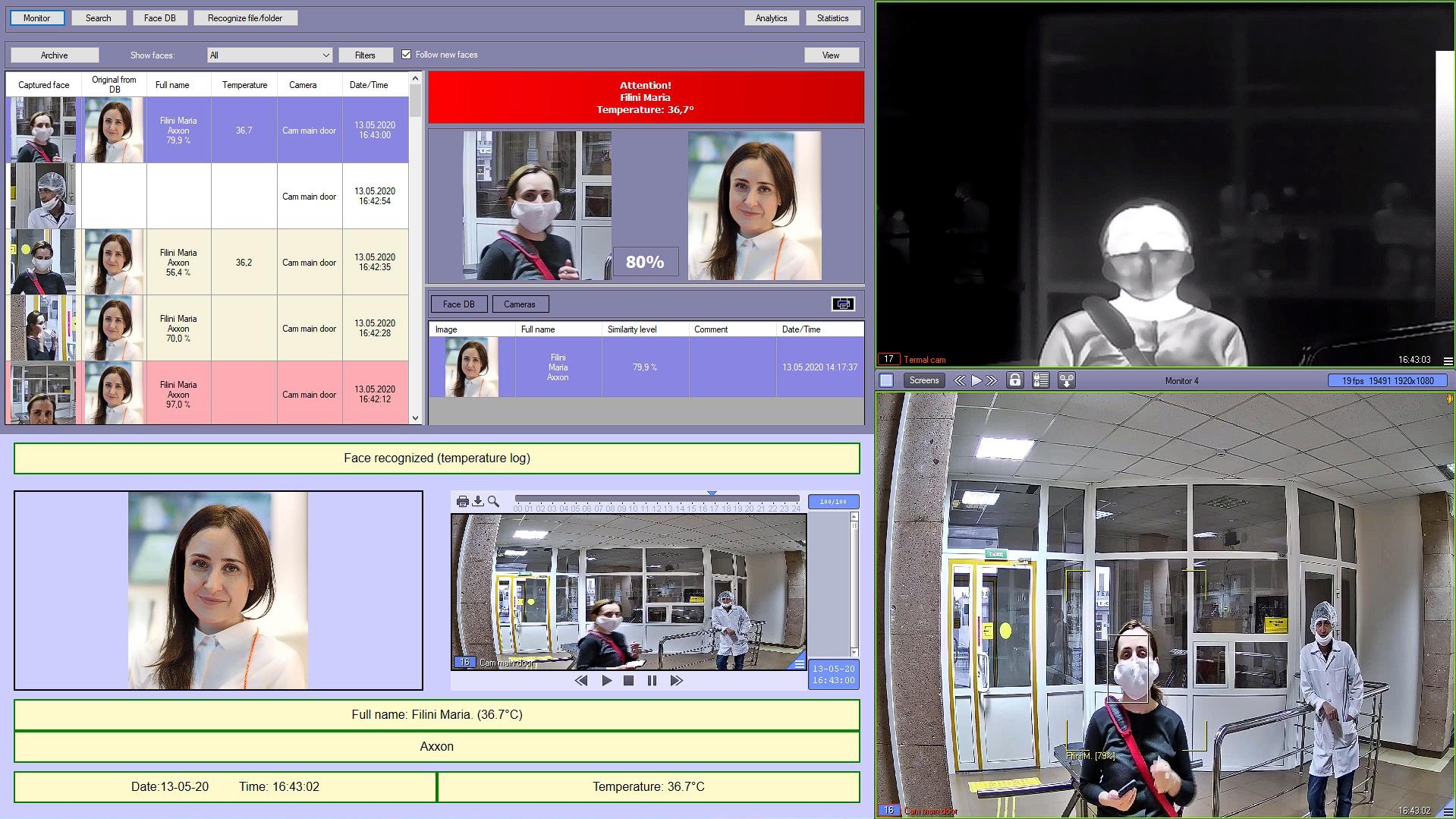The height and width of the screenshot is (819, 1456).
Task: Expand the corner menu on archive video
Action: point(798,663)
